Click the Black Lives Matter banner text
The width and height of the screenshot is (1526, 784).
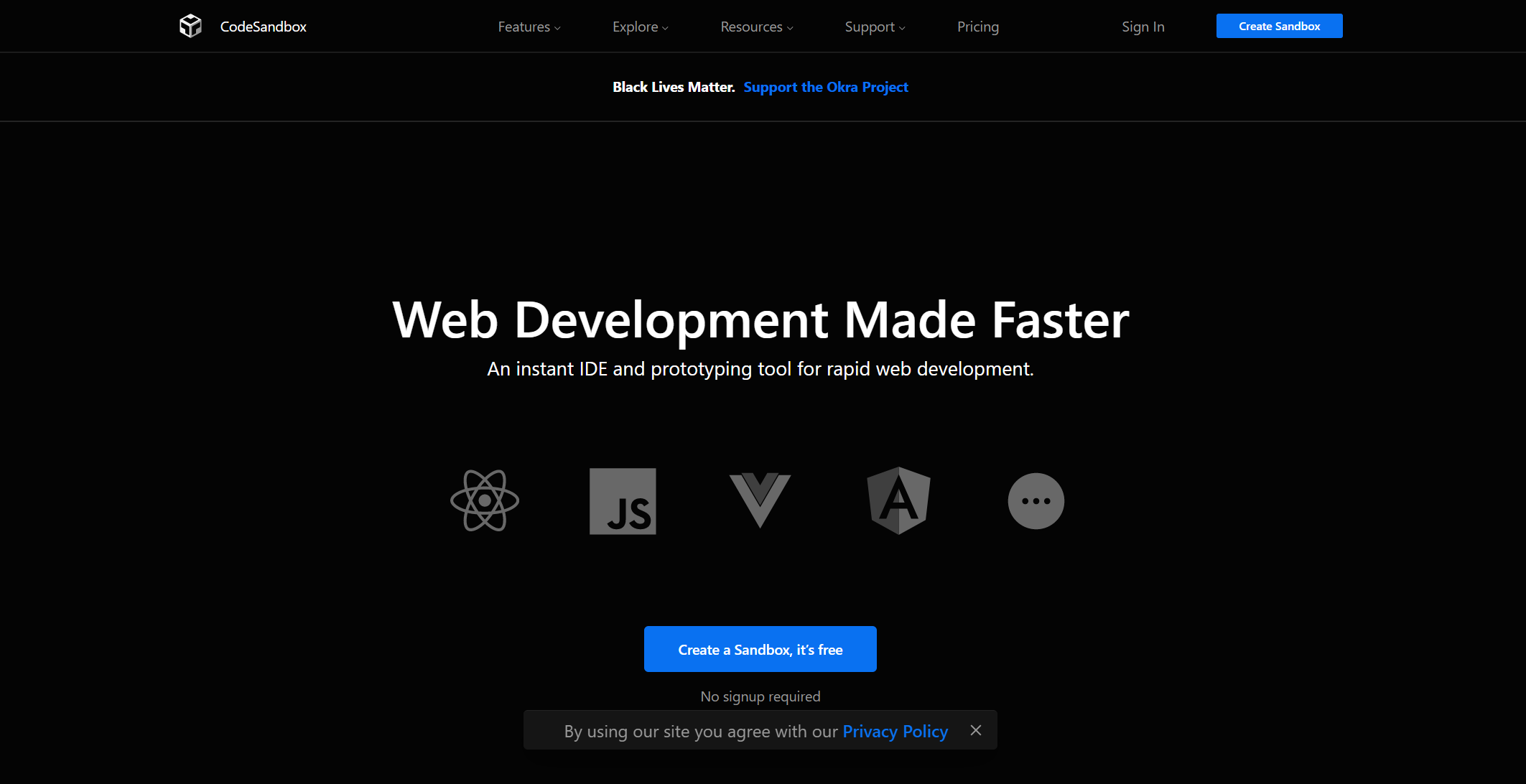(x=673, y=87)
